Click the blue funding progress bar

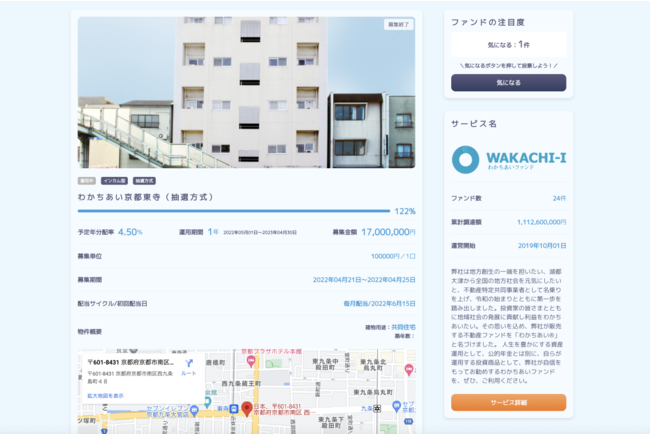[234, 211]
